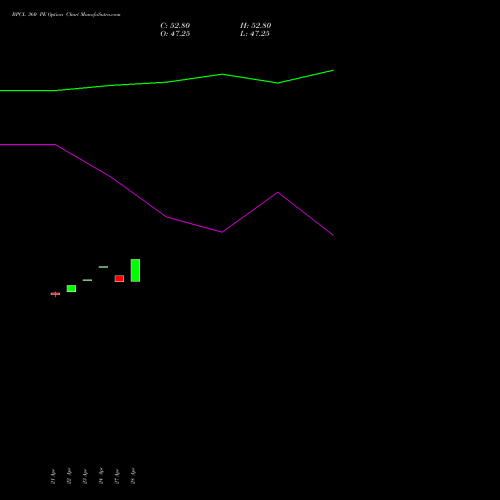Viewport: 500px width, 500px height.
Task: Click the chart title text at top-left
Action: point(66,15)
